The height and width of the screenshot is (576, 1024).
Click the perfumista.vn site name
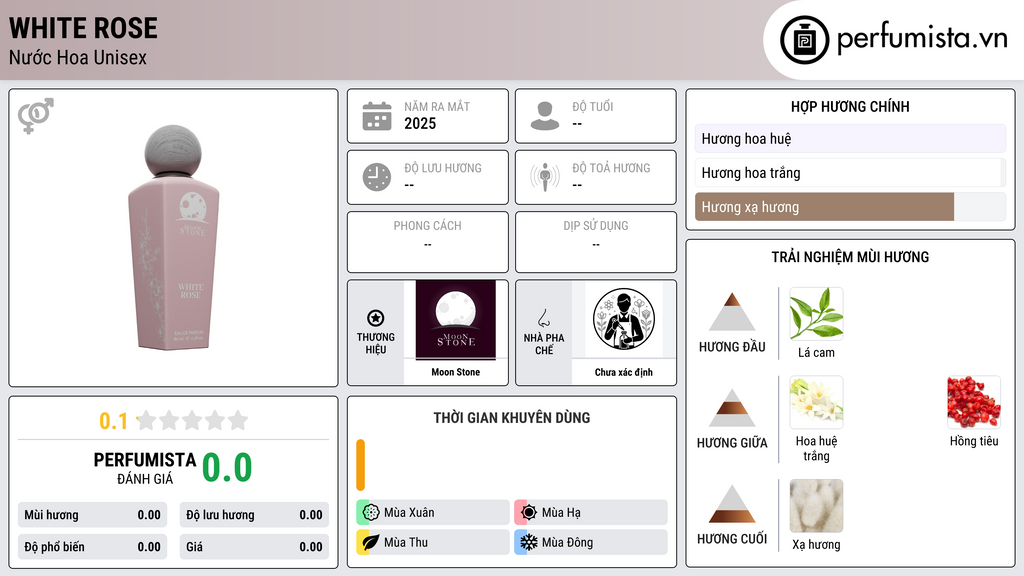pyautogui.click(x=922, y=39)
